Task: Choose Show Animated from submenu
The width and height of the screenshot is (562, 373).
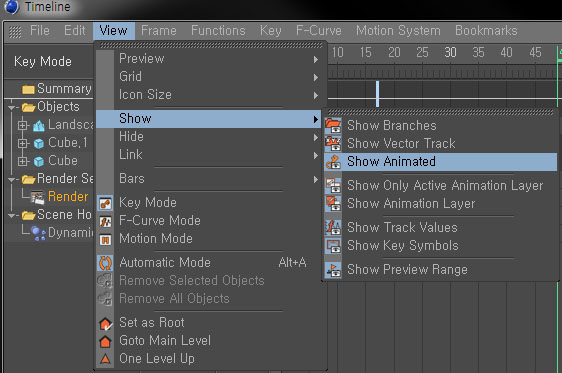Action: click(440, 162)
